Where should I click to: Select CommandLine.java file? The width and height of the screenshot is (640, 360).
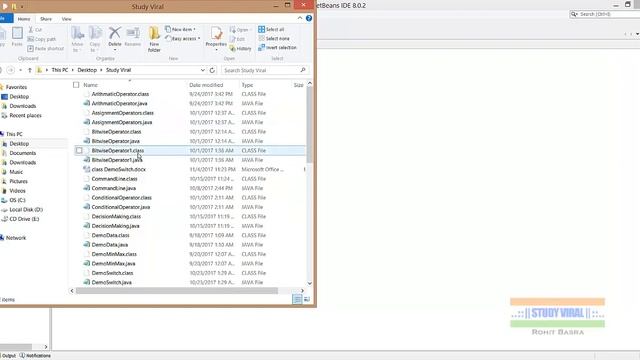(x=113, y=189)
